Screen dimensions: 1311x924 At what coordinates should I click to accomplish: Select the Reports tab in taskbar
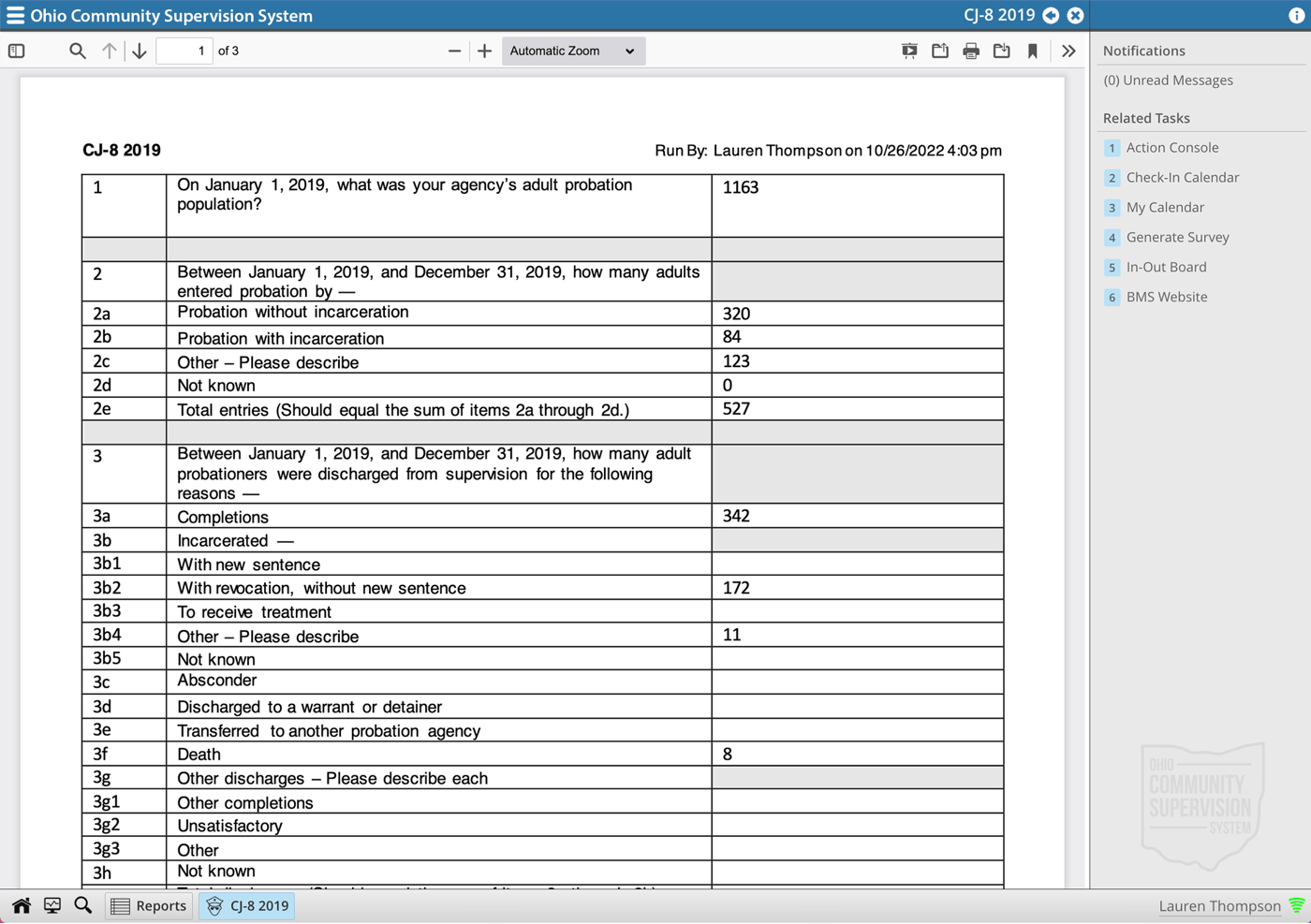[149, 905]
